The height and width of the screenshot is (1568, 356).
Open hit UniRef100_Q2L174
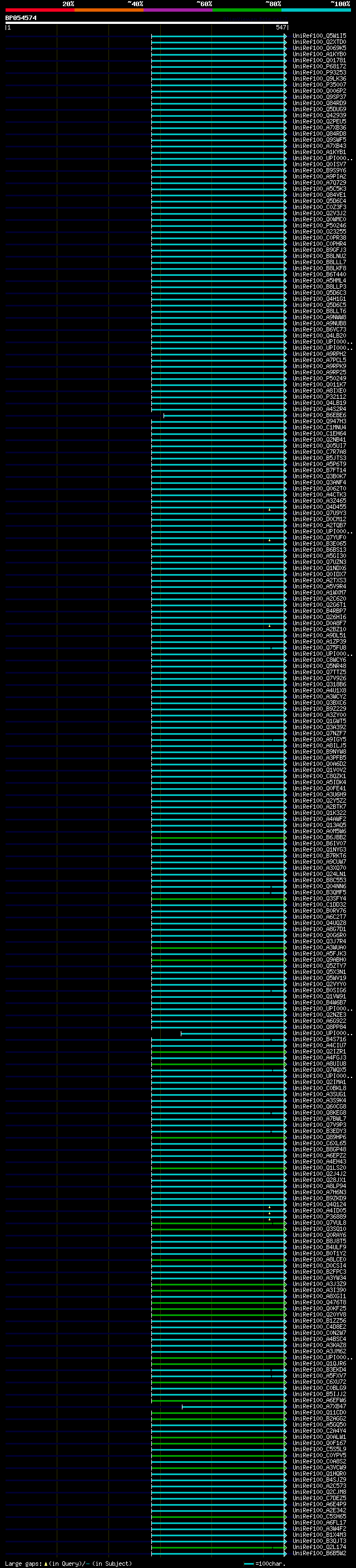[319, 1547]
